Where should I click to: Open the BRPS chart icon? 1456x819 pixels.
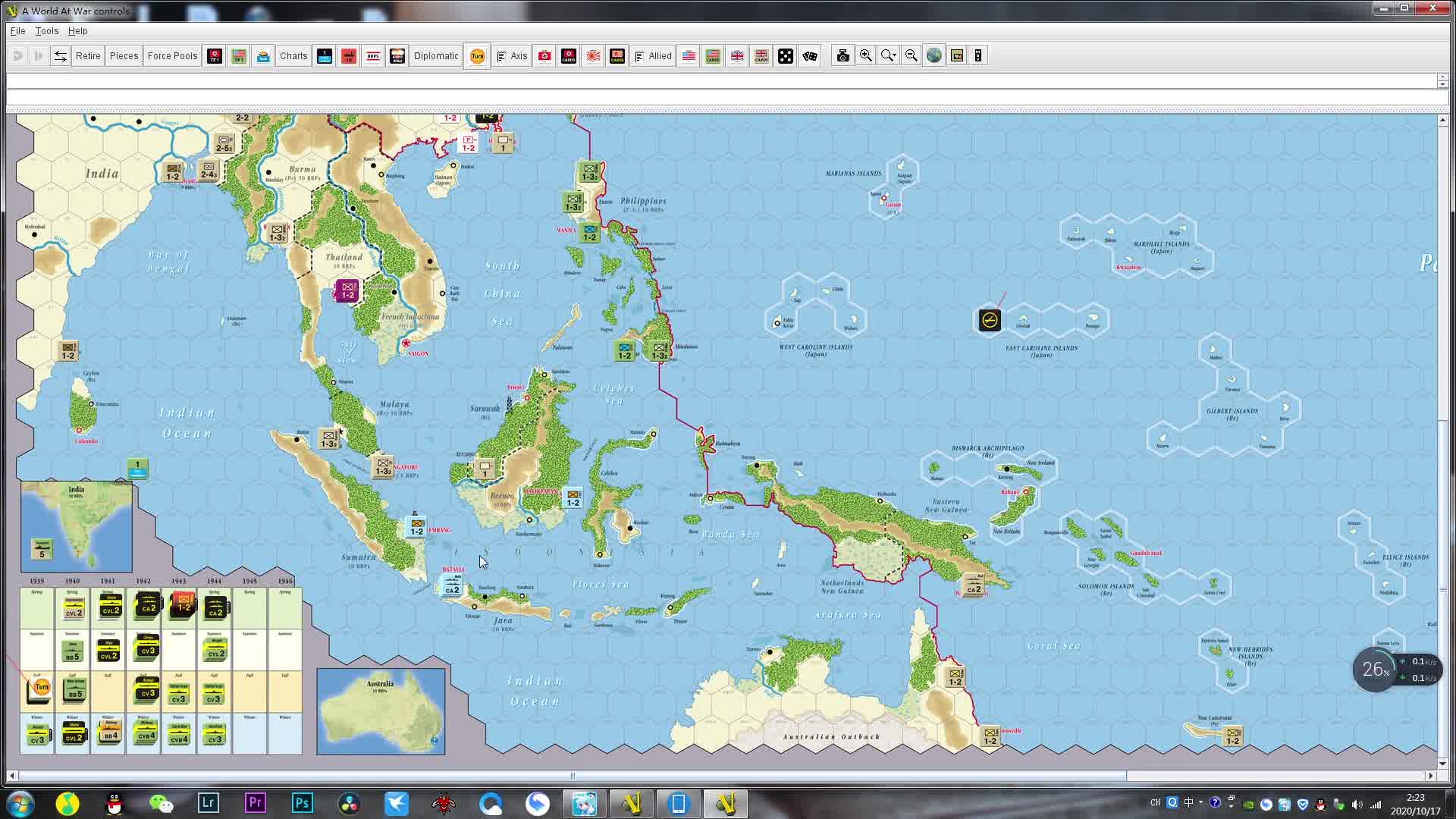(x=373, y=55)
